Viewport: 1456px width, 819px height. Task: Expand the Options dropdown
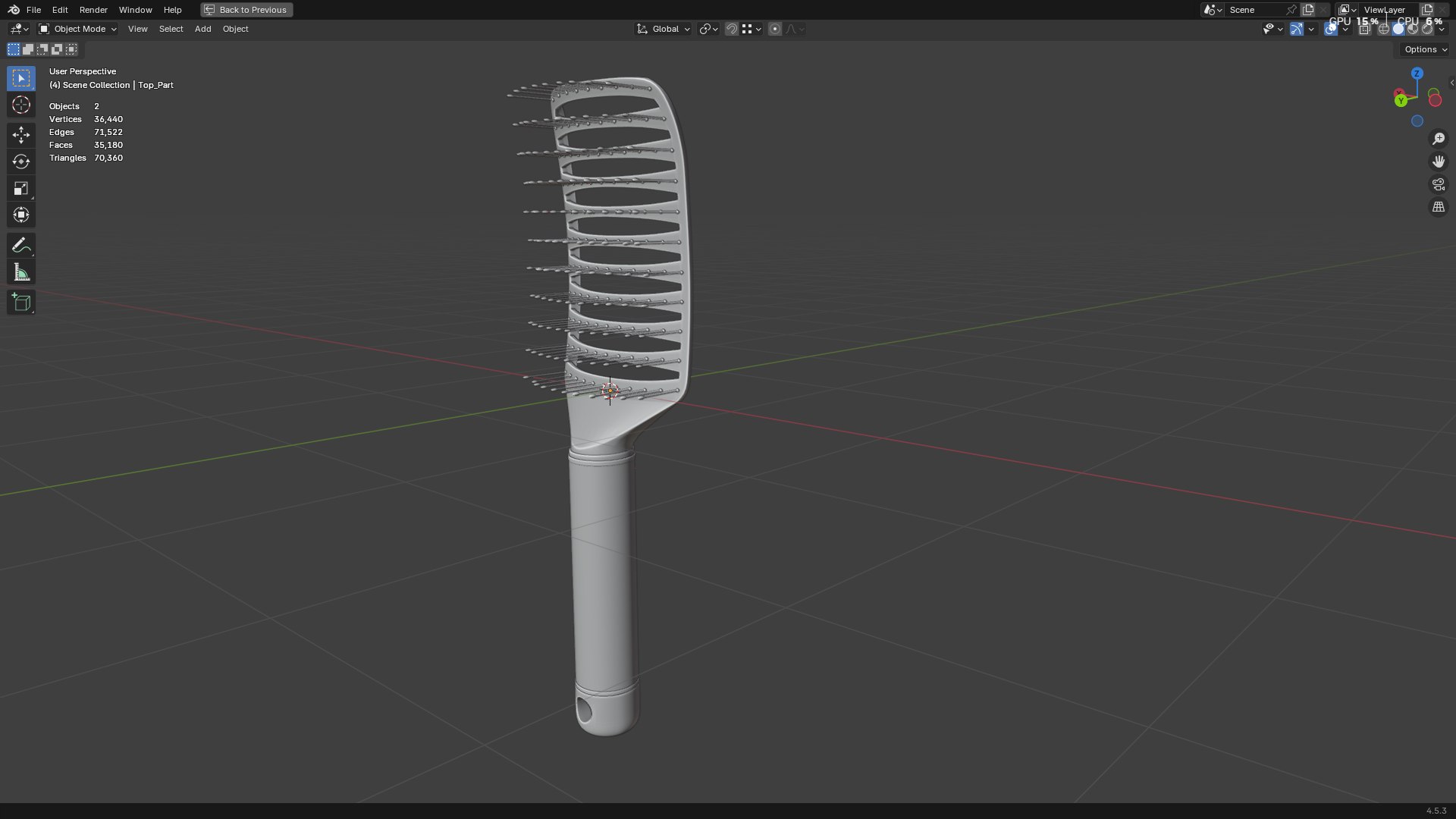pos(1425,49)
